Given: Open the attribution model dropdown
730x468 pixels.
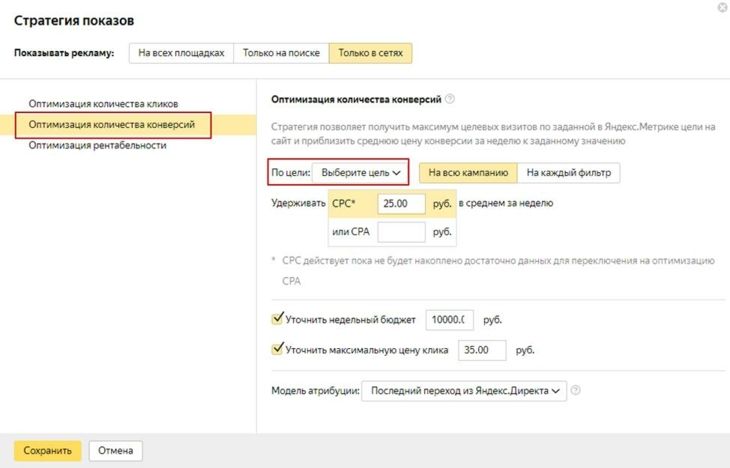Looking at the screenshot, I should pos(464,391).
